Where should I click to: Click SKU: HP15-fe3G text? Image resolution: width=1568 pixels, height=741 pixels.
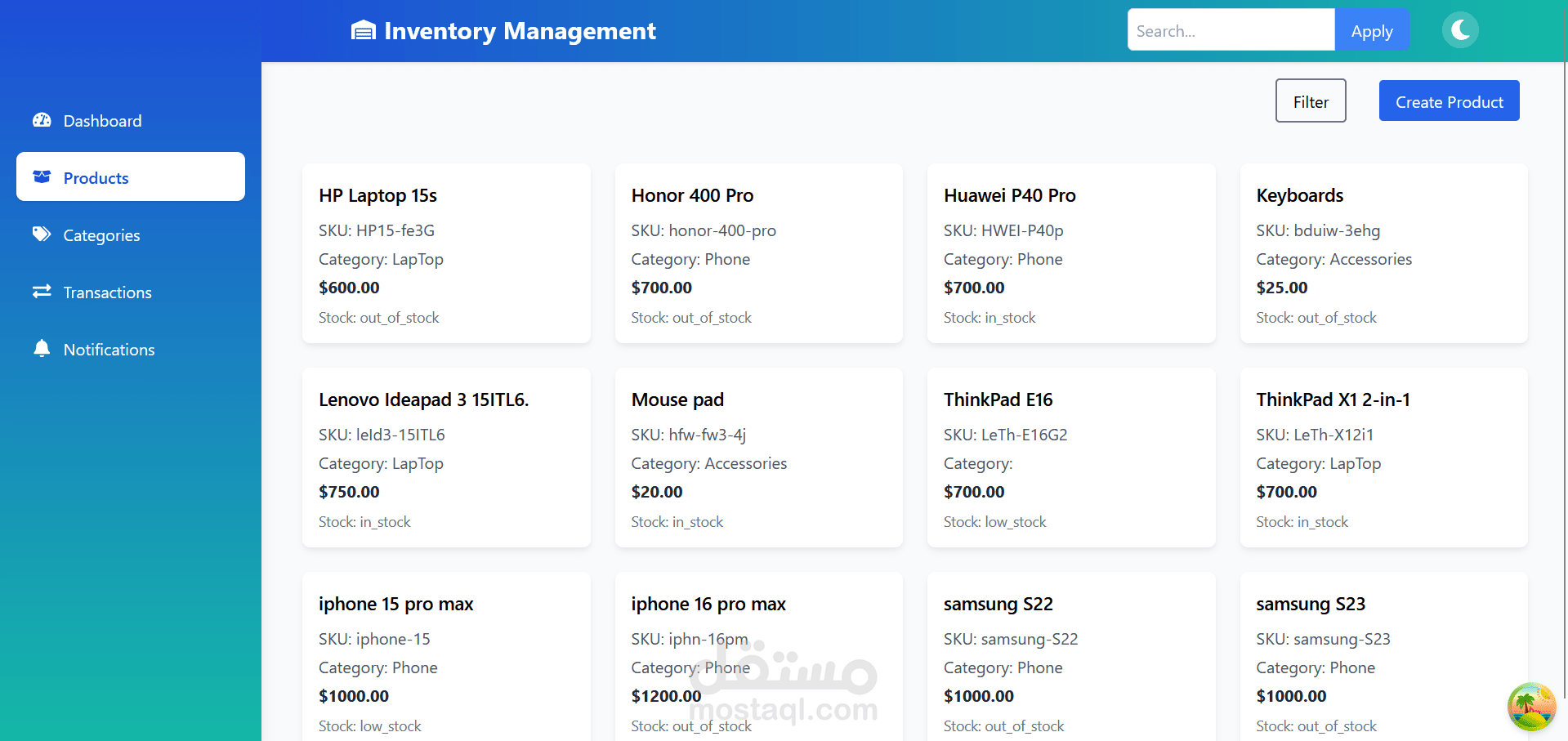point(377,230)
